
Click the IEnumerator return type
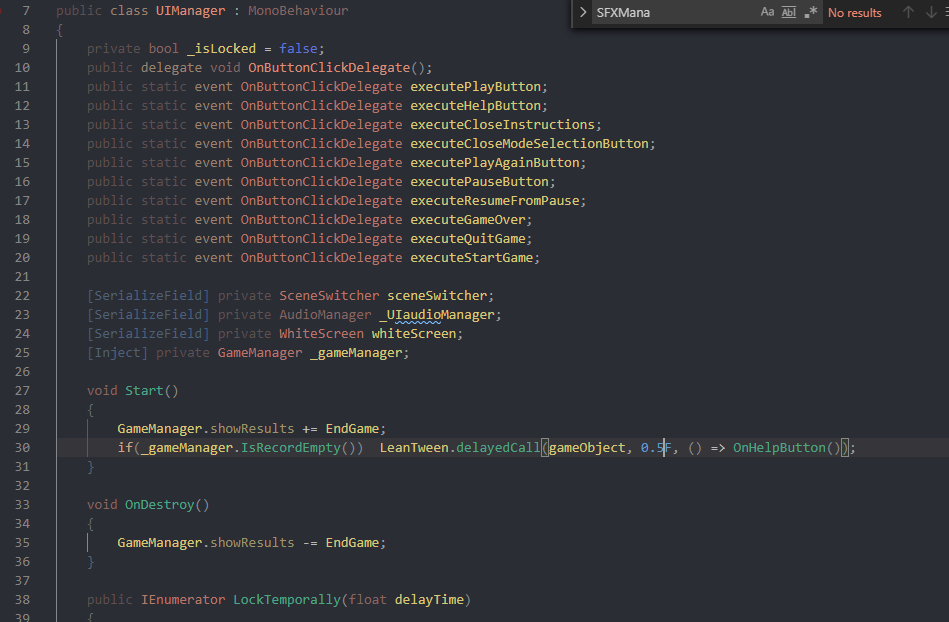183,600
